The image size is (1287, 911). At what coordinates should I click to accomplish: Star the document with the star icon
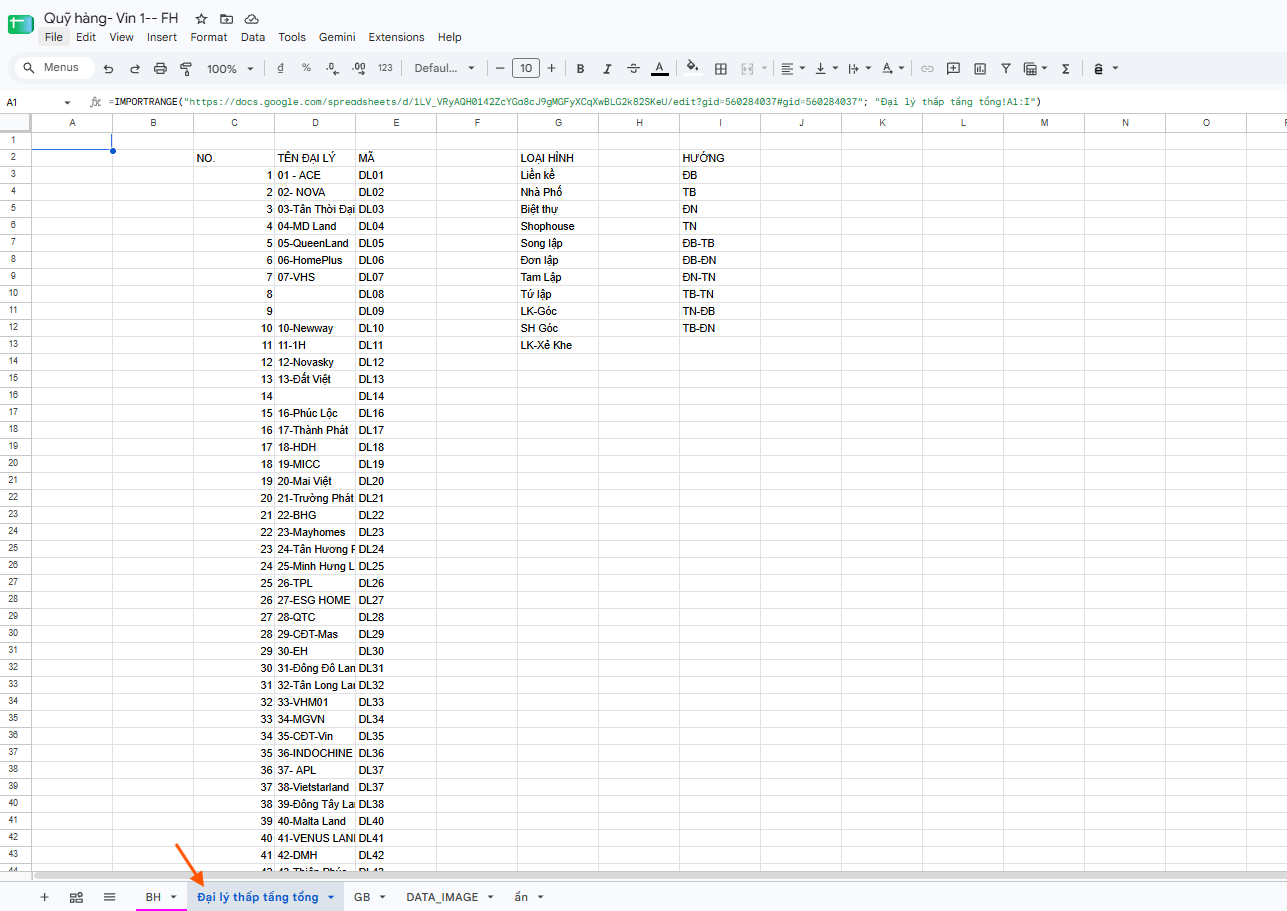coord(201,19)
